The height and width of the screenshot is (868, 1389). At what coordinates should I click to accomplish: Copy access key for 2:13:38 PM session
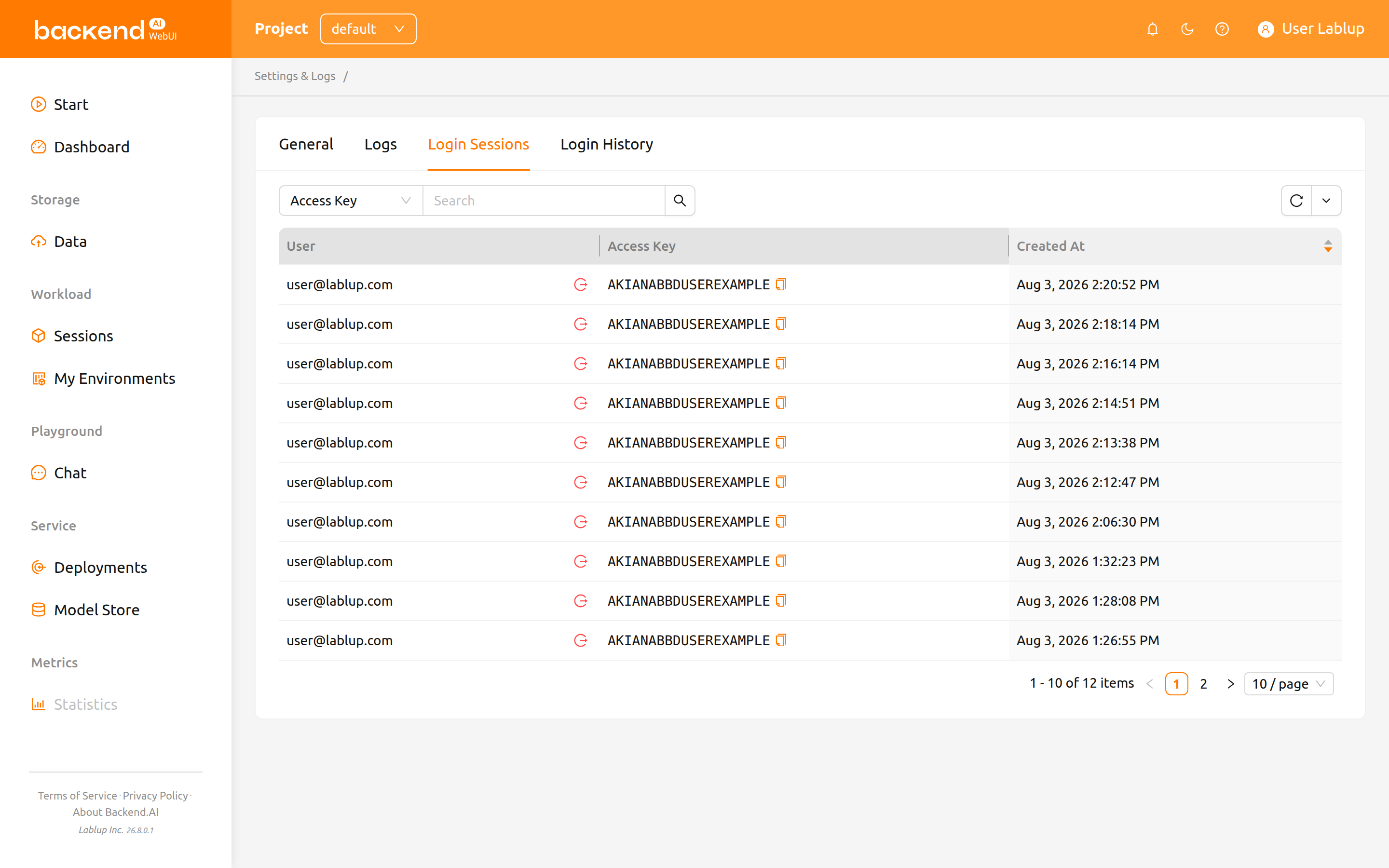[x=781, y=443]
